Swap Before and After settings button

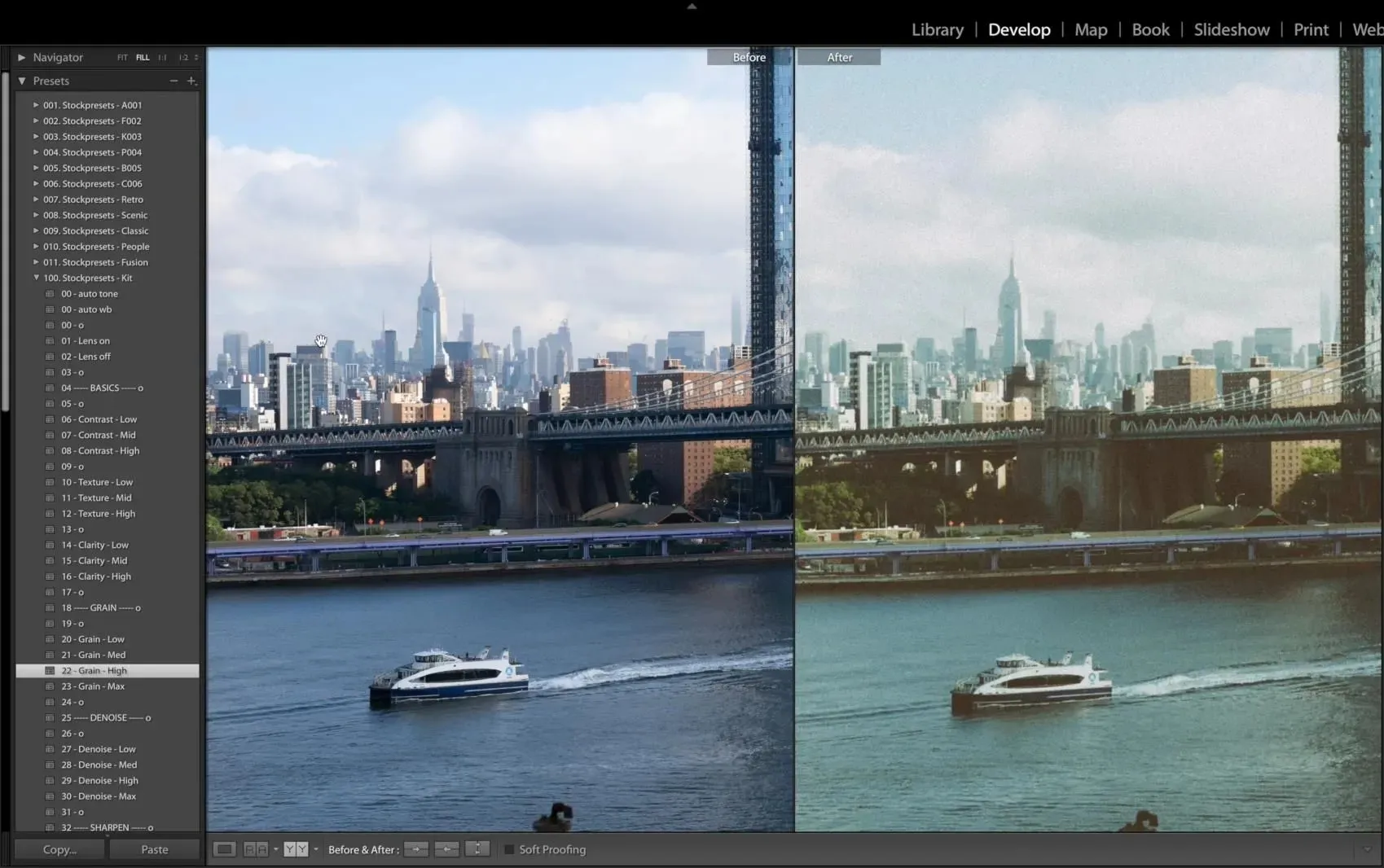click(477, 849)
